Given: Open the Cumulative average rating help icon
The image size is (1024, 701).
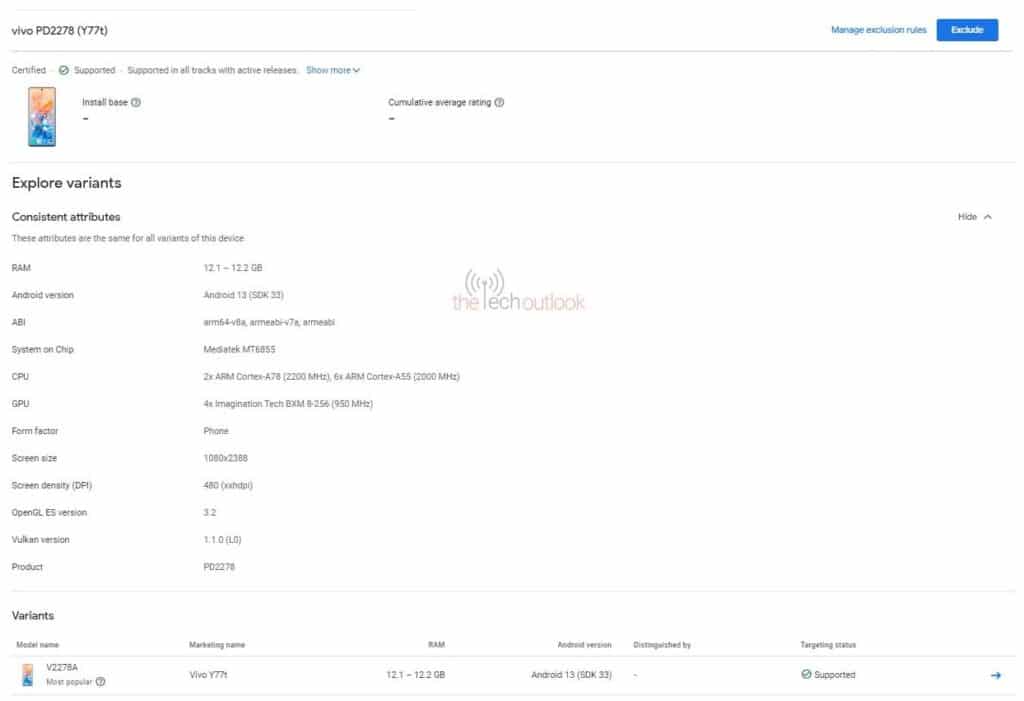Looking at the screenshot, I should 499,102.
